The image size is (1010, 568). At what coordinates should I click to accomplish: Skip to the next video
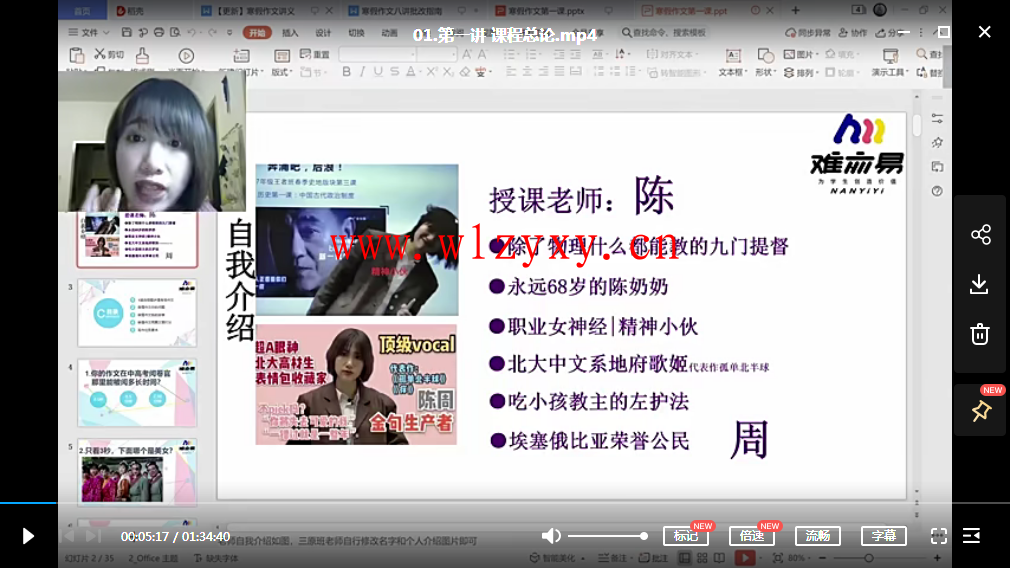click(x=93, y=536)
